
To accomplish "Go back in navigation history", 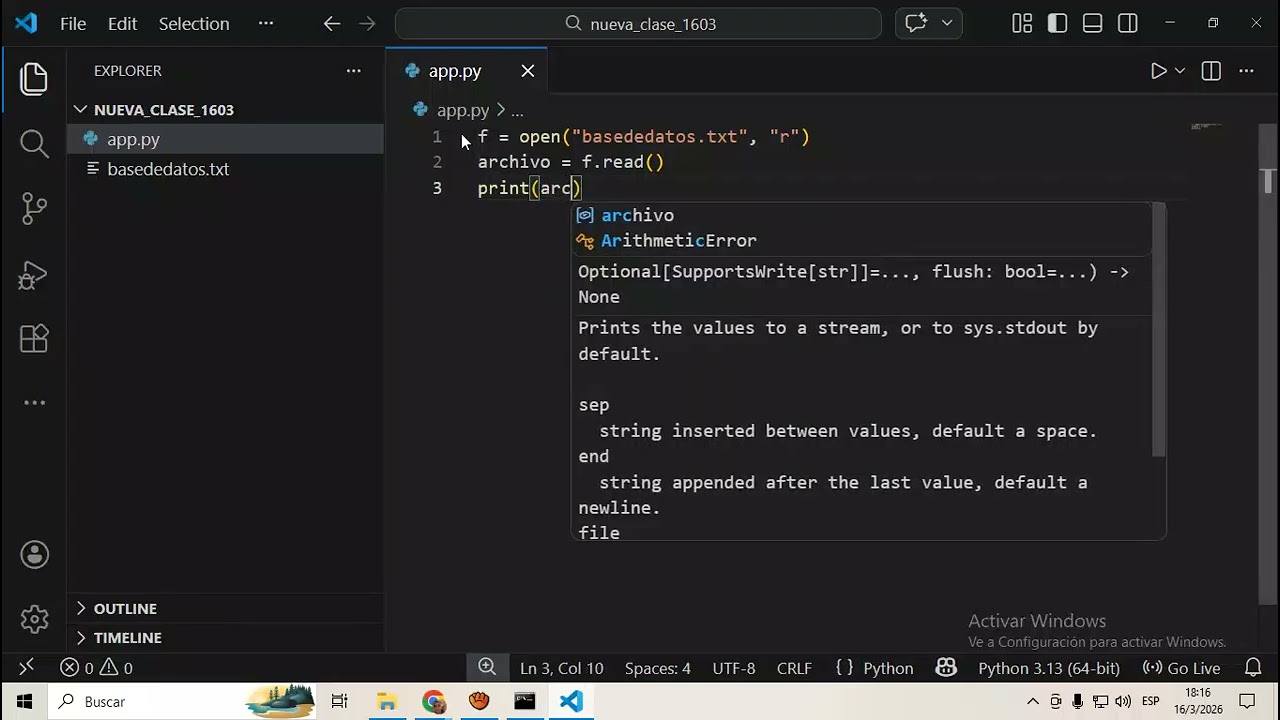I will pos(332,24).
